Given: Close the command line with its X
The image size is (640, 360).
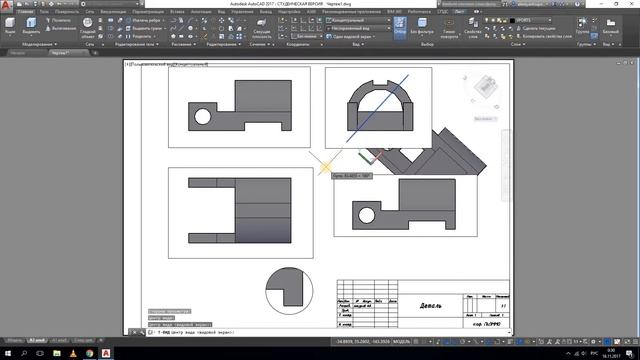Looking at the screenshot, I should click(x=134, y=333).
